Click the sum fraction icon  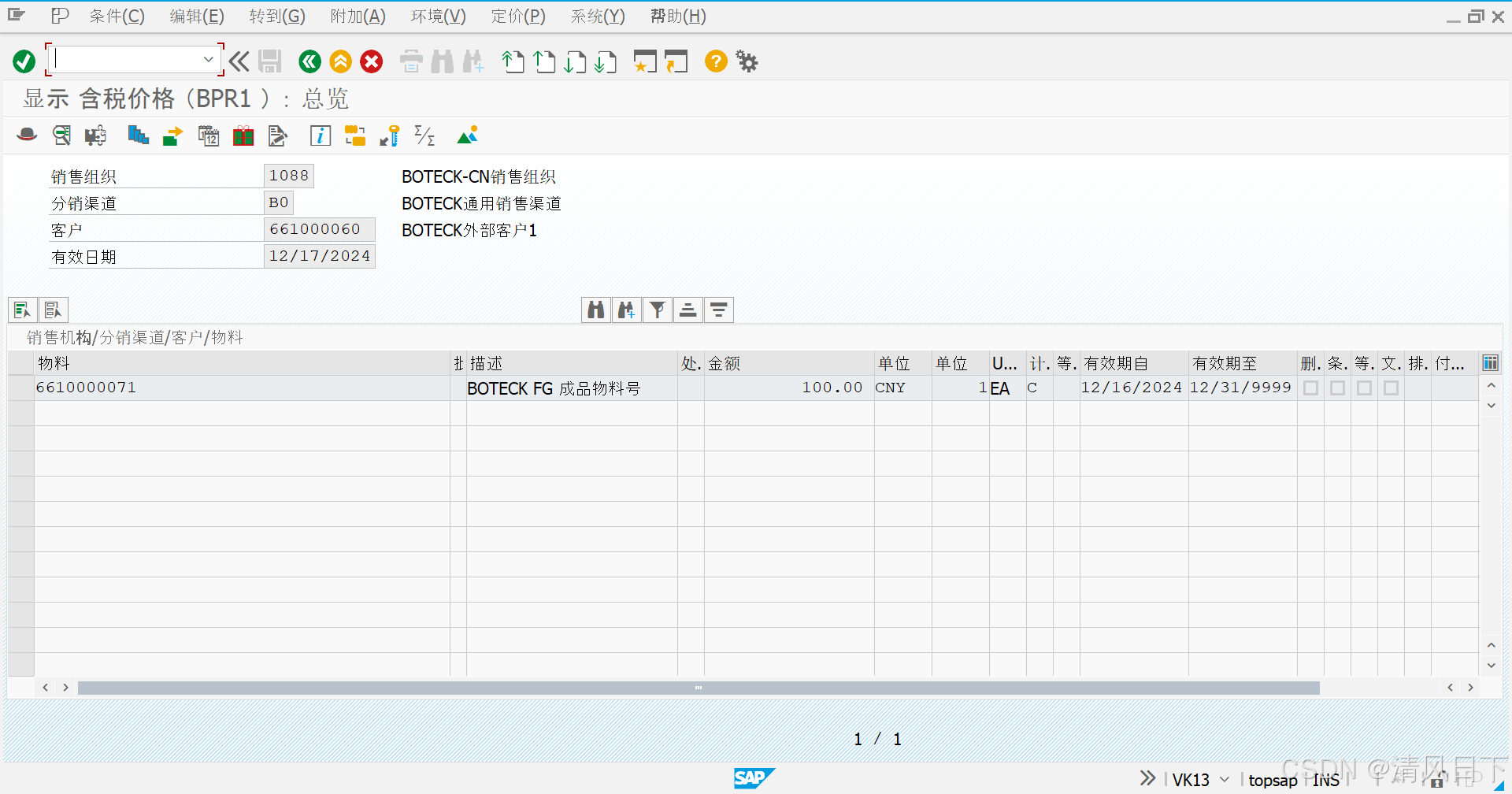coord(424,135)
